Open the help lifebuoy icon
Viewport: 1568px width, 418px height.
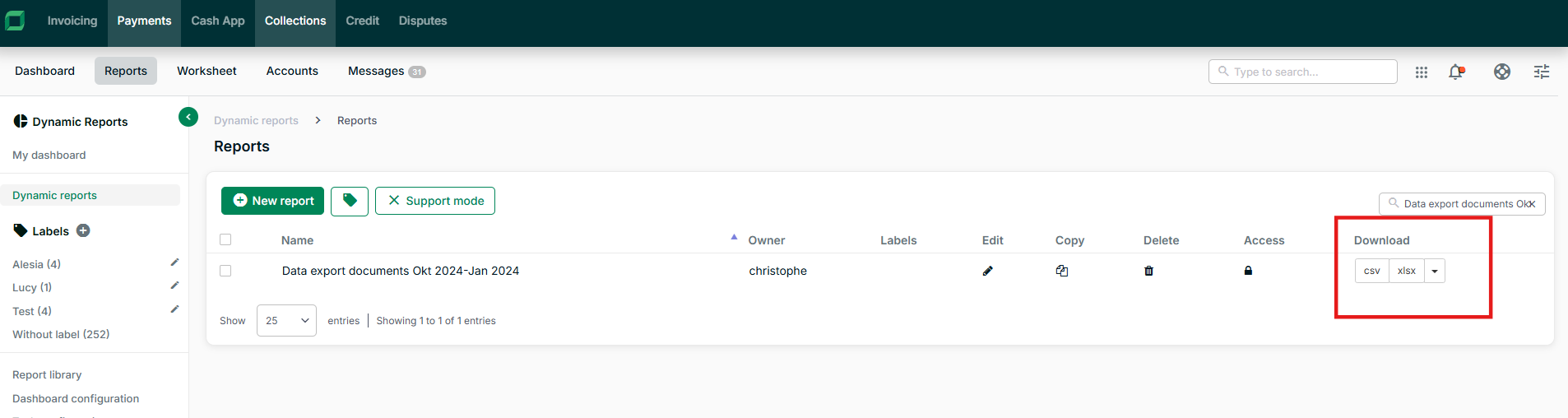click(x=1501, y=72)
